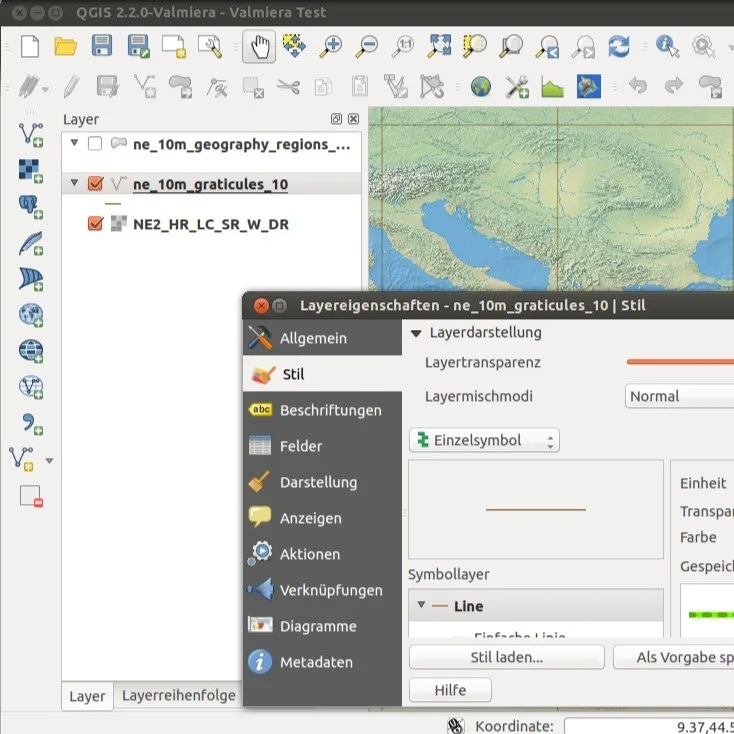This screenshot has width=734, height=734.
Task: Open the Diagramme tab
Action: coord(322,626)
